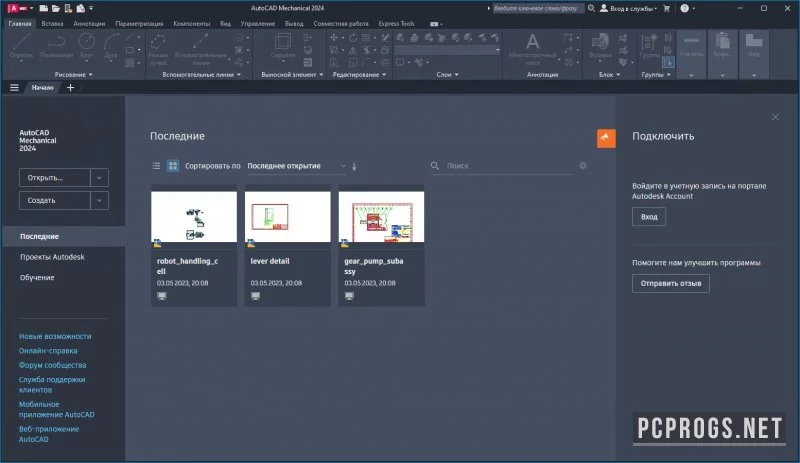Switch to the Express Tools ribbon tab
Image resolution: width=800 pixels, height=463 pixels.
click(x=396, y=23)
